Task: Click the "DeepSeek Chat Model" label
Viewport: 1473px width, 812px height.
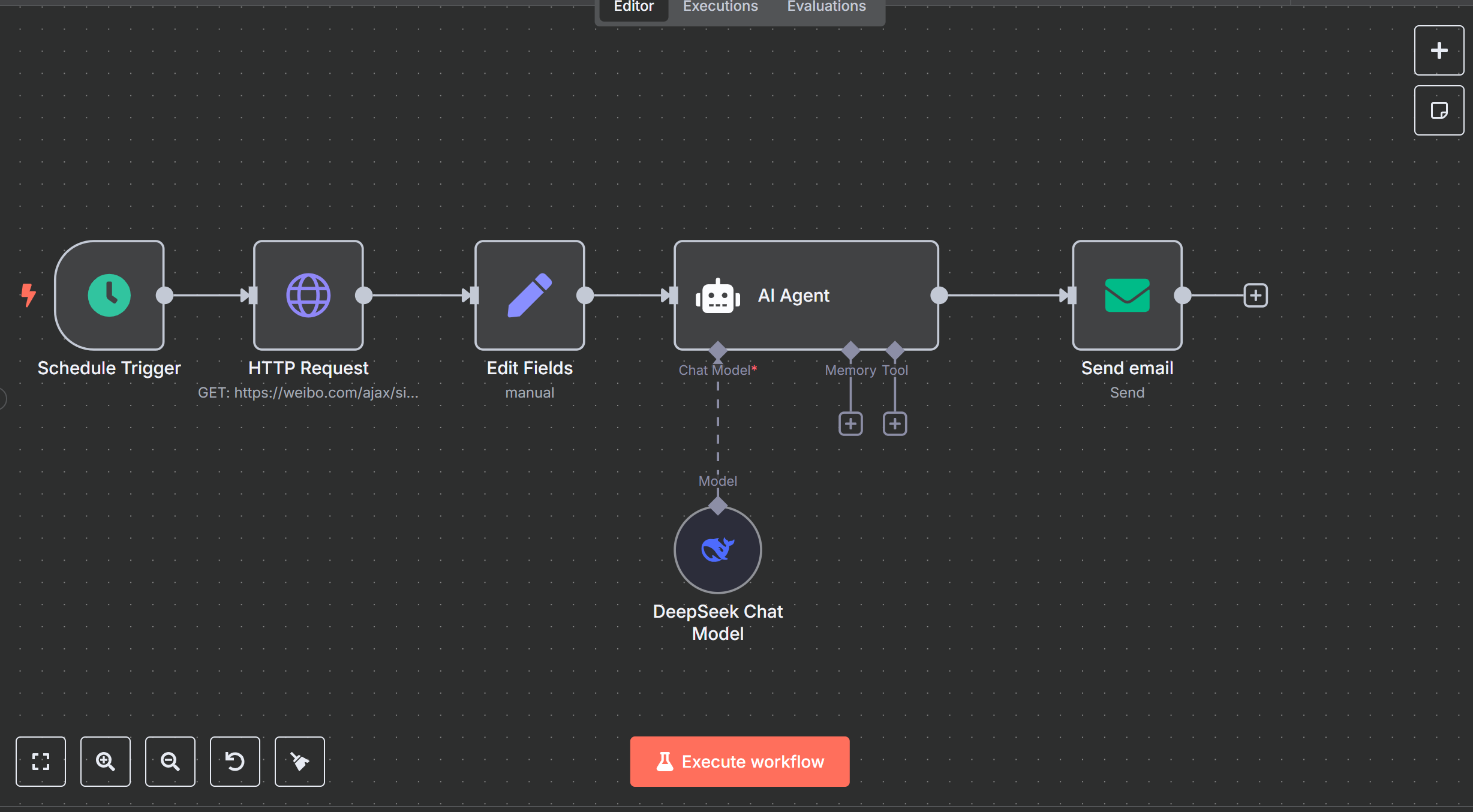Action: pyautogui.click(x=718, y=622)
